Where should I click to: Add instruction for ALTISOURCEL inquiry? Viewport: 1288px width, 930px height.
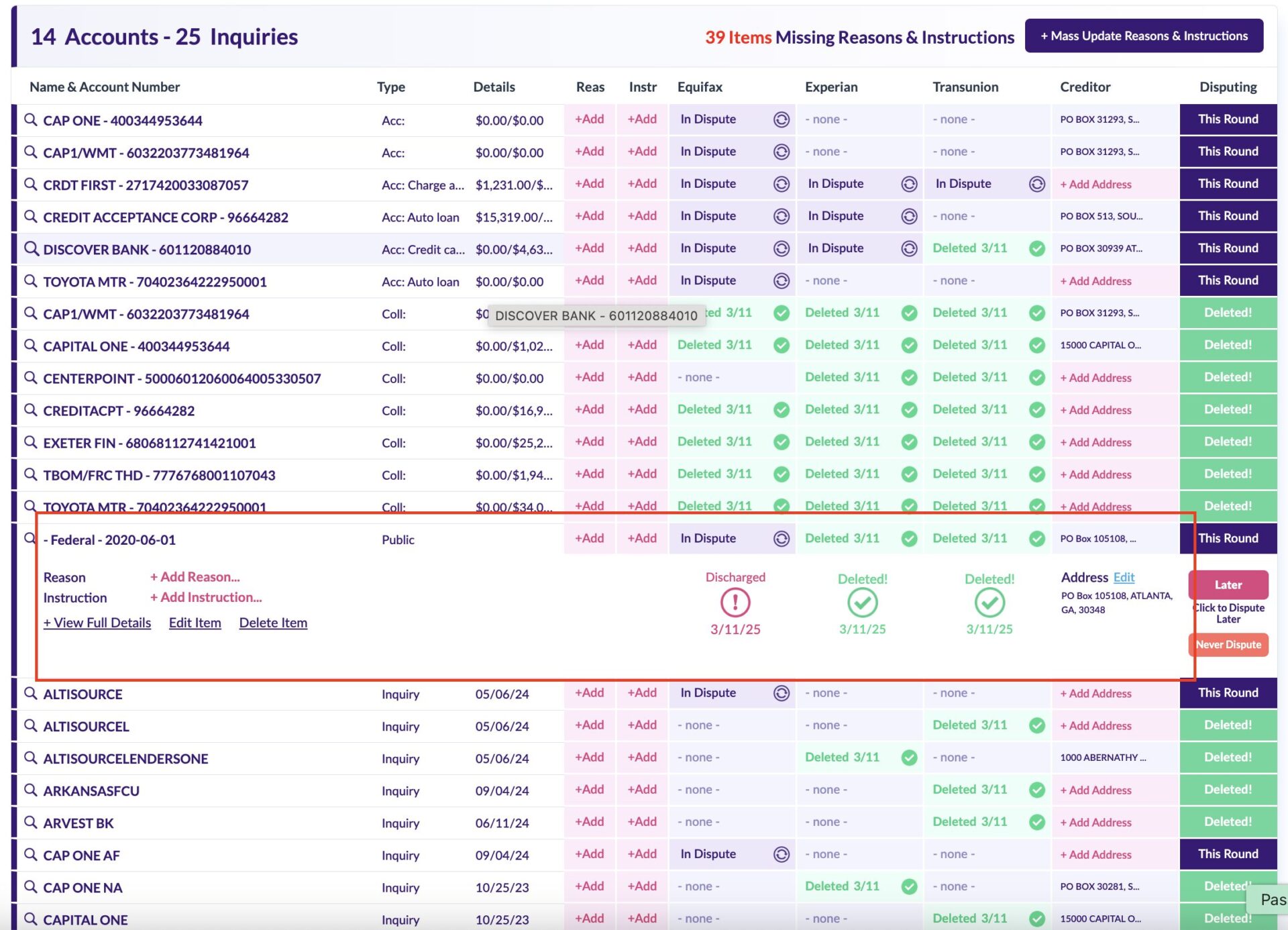642,725
